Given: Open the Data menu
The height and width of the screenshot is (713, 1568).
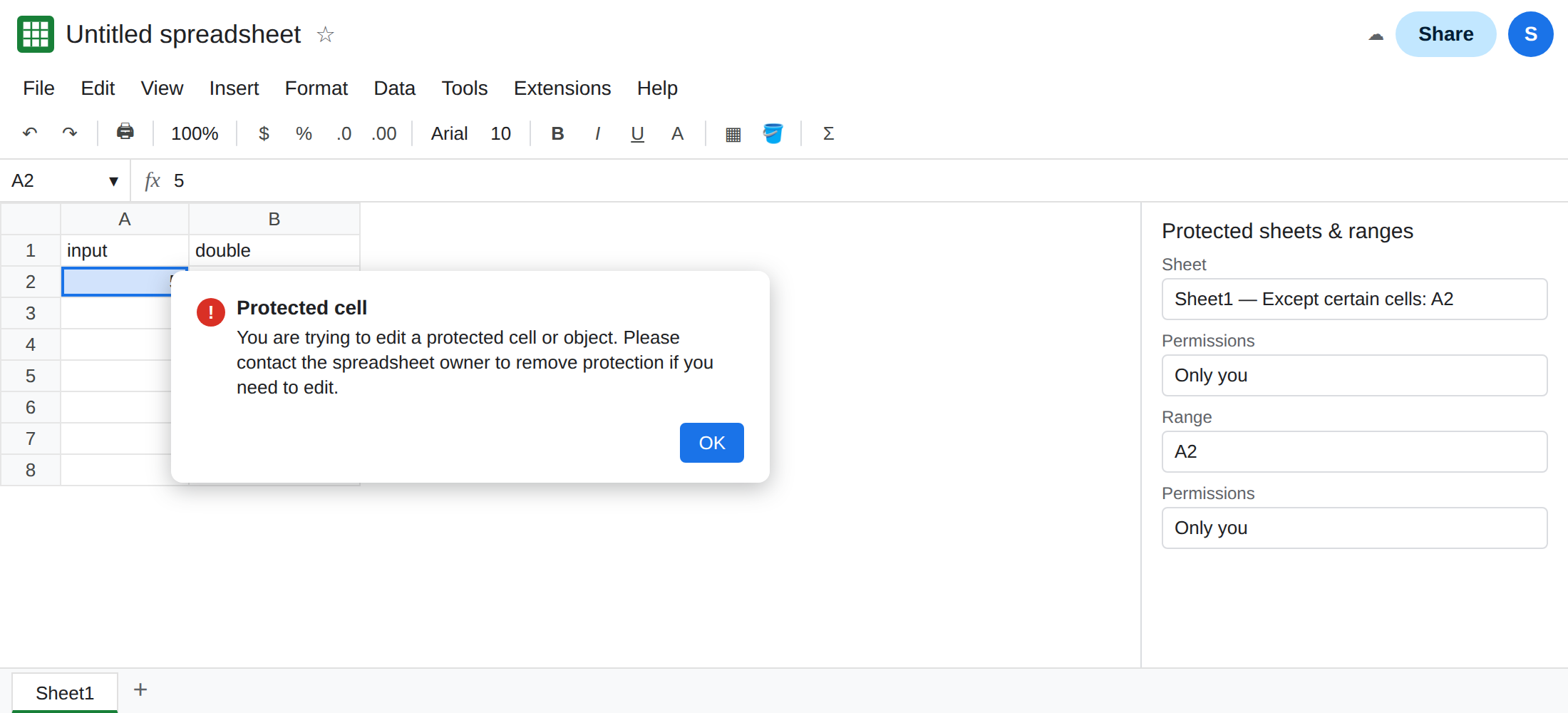Looking at the screenshot, I should click(394, 88).
